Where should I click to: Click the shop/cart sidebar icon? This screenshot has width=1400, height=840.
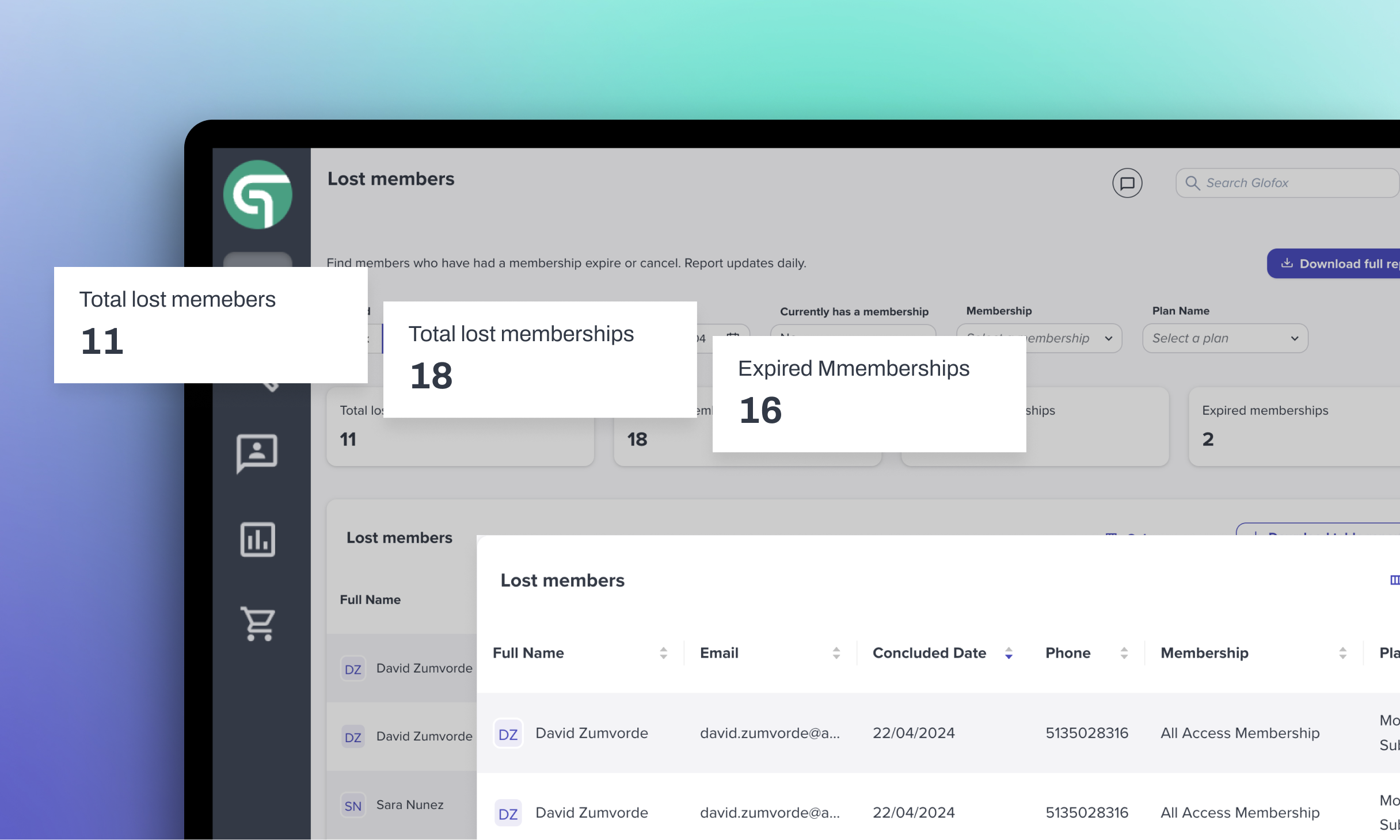point(258,625)
